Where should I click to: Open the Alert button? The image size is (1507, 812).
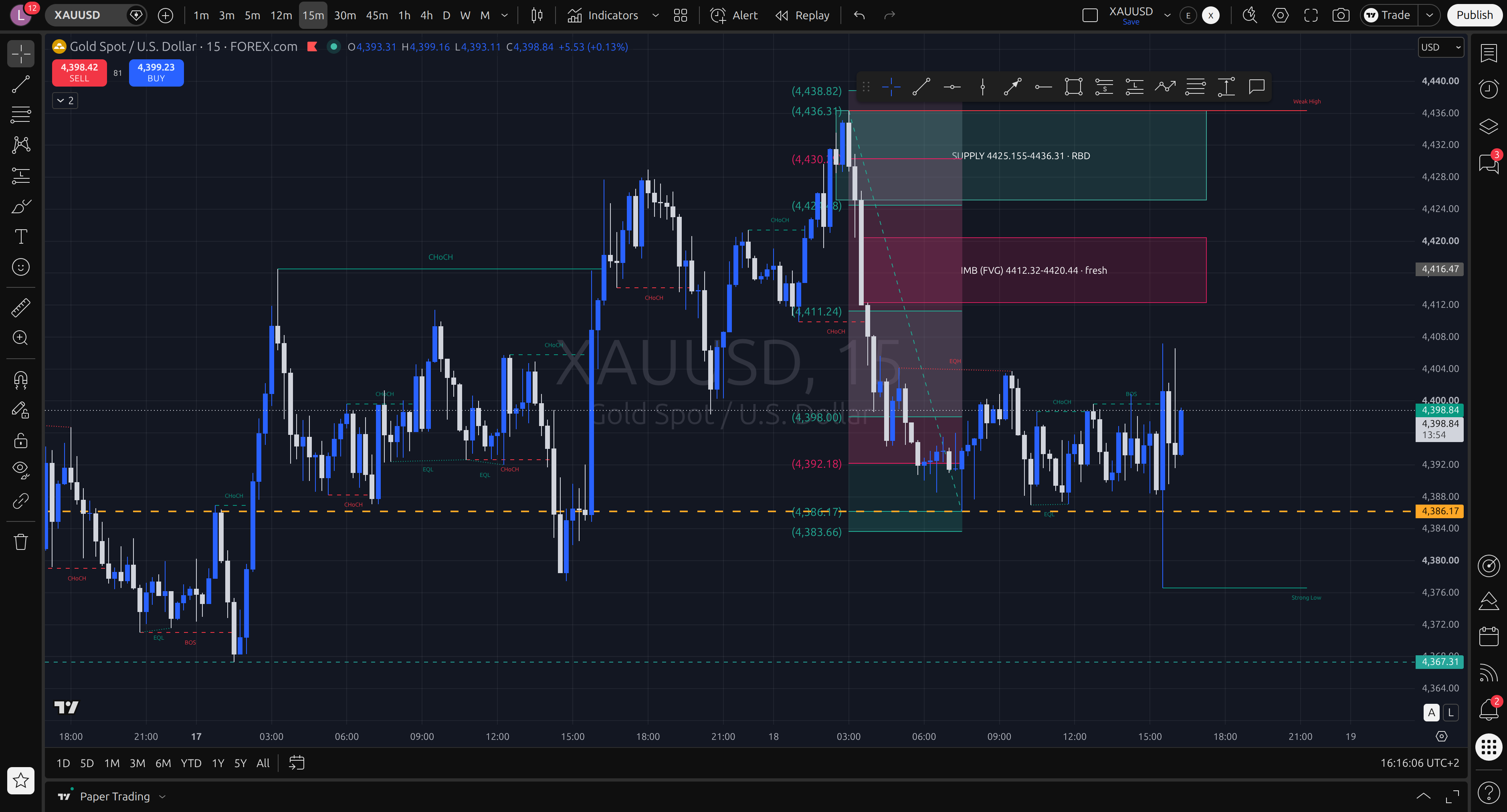734,15
